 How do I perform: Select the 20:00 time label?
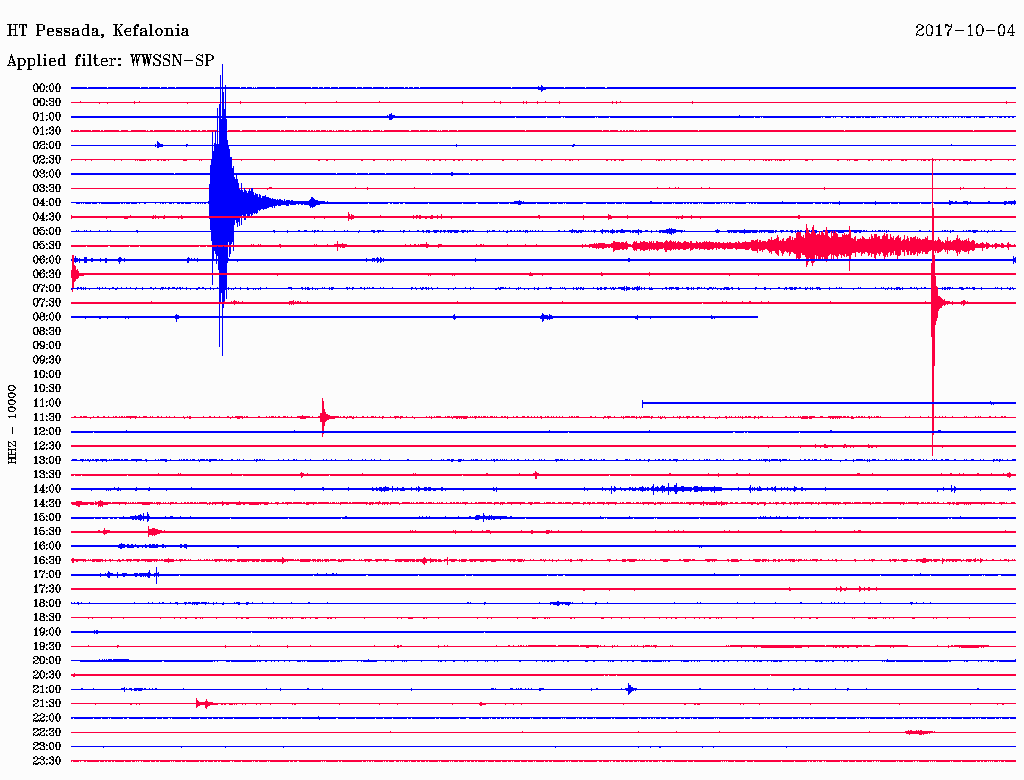coord(47,661)
